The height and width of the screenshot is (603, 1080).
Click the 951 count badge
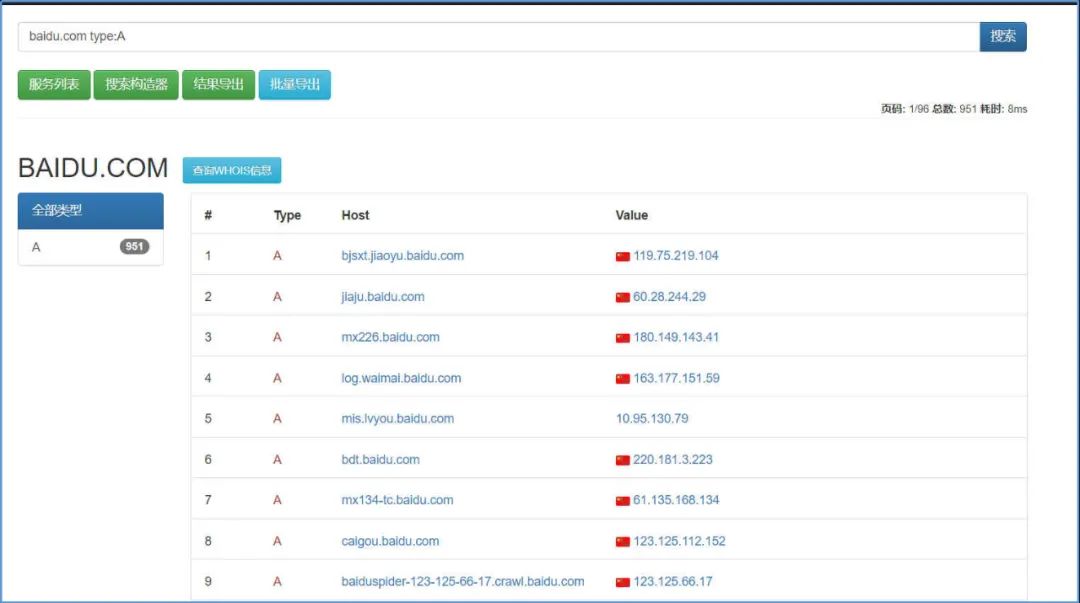[134, 247]
